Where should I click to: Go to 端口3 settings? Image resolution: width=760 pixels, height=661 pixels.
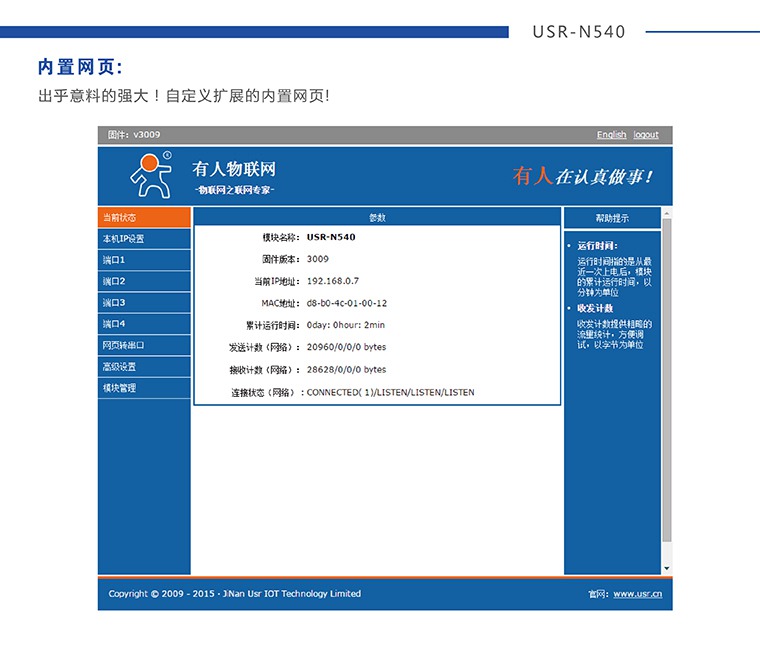point(144,303)
